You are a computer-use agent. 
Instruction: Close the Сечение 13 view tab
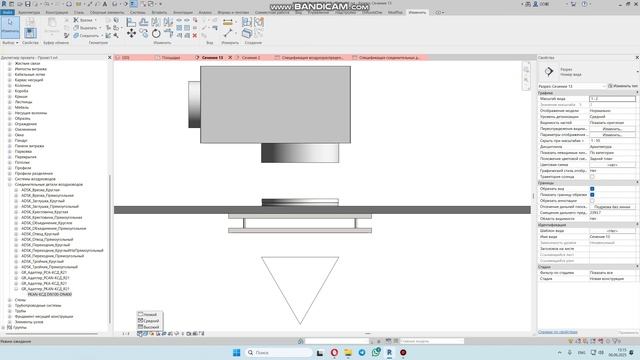230,58
